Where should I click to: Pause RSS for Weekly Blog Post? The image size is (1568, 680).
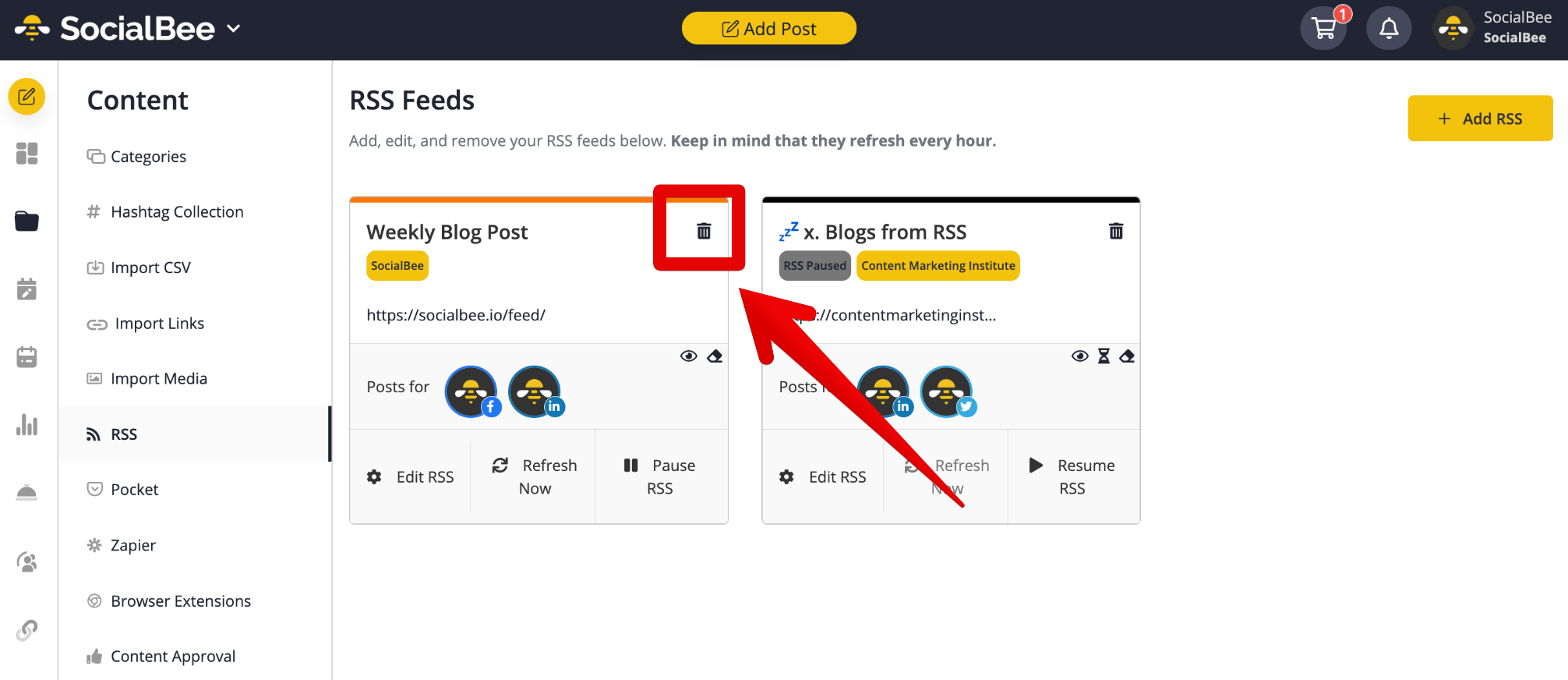[659, 476]
